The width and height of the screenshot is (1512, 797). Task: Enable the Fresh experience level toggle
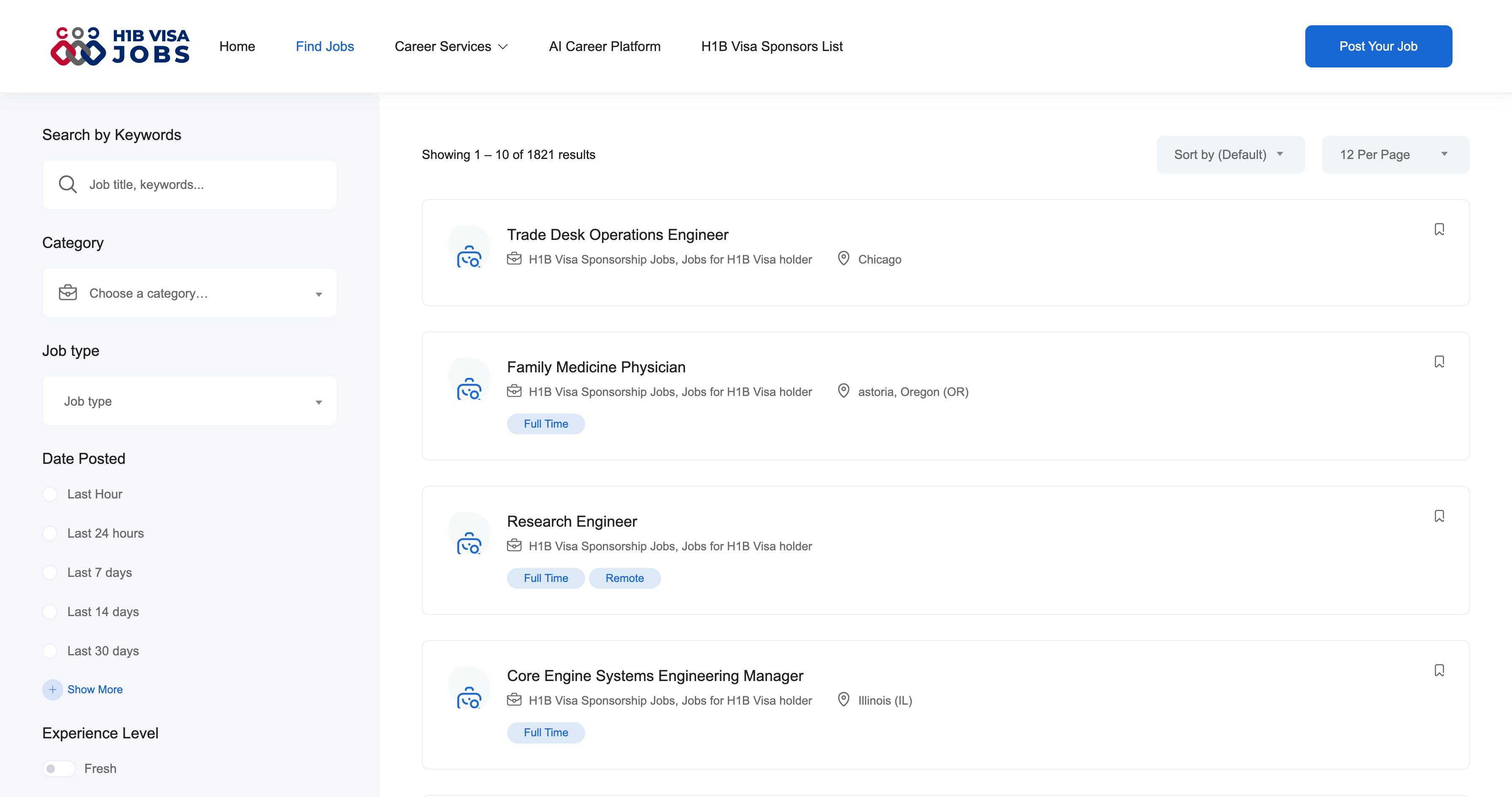pyautogui.click(x=59, y=769)
